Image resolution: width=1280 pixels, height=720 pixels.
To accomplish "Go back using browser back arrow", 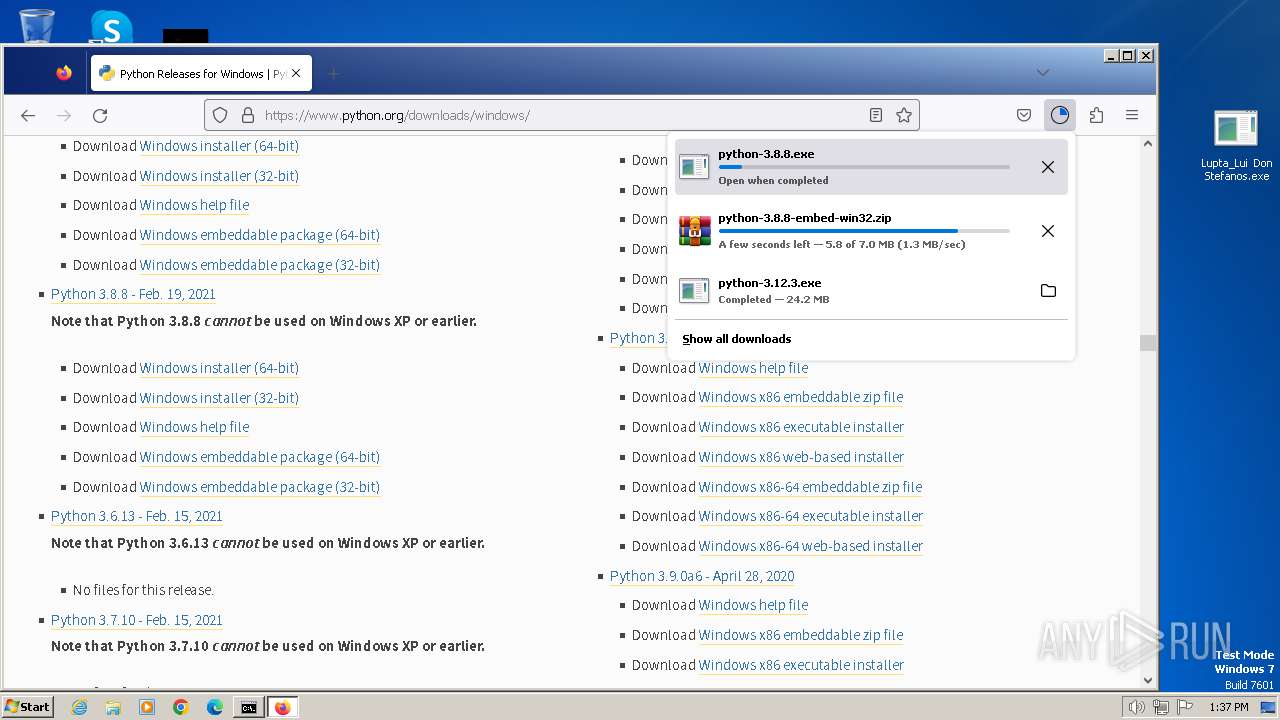I will click(x=28, y=115).
